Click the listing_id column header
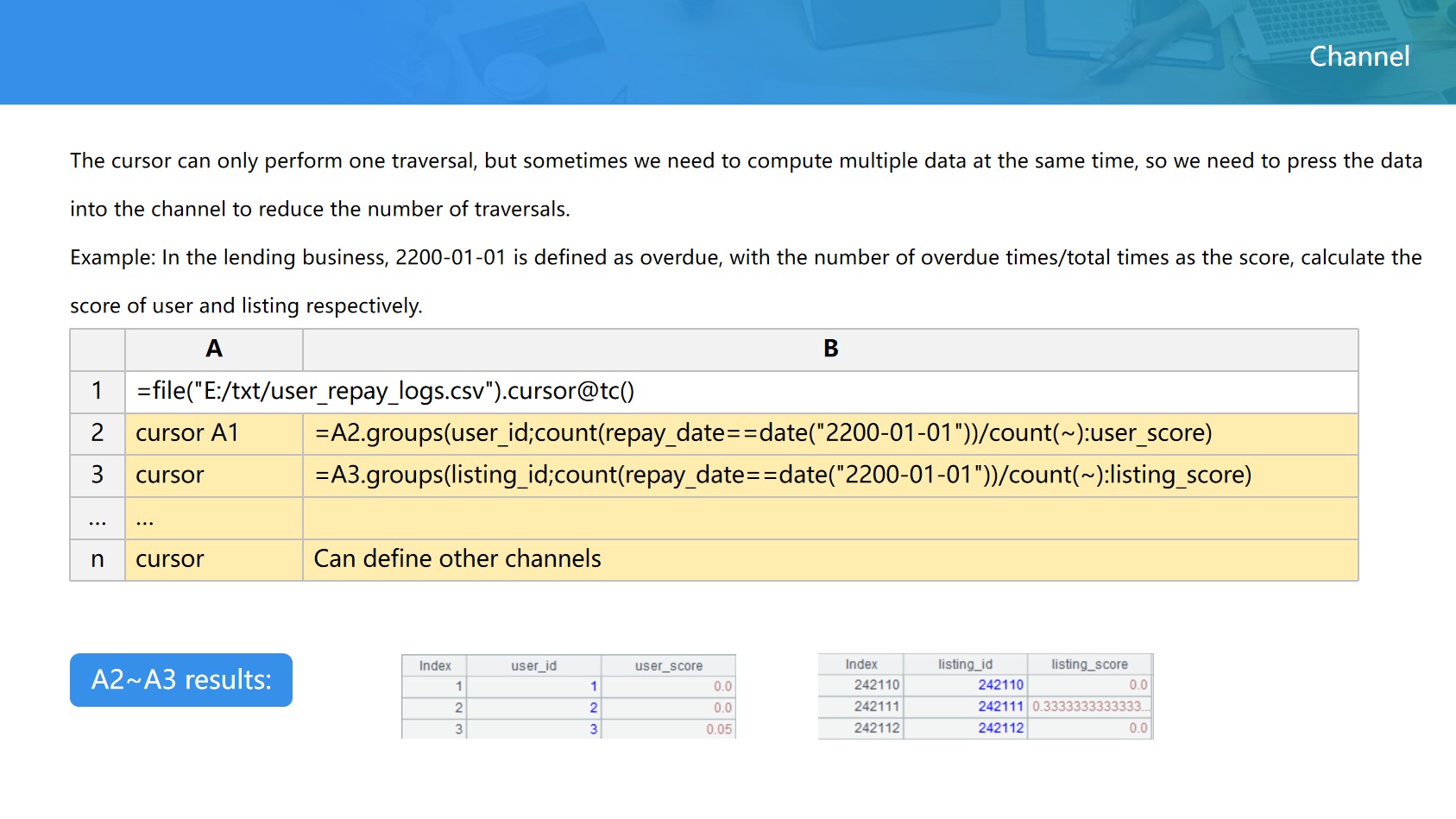Screen dimensions: 1456x819 tap(965, 664)
